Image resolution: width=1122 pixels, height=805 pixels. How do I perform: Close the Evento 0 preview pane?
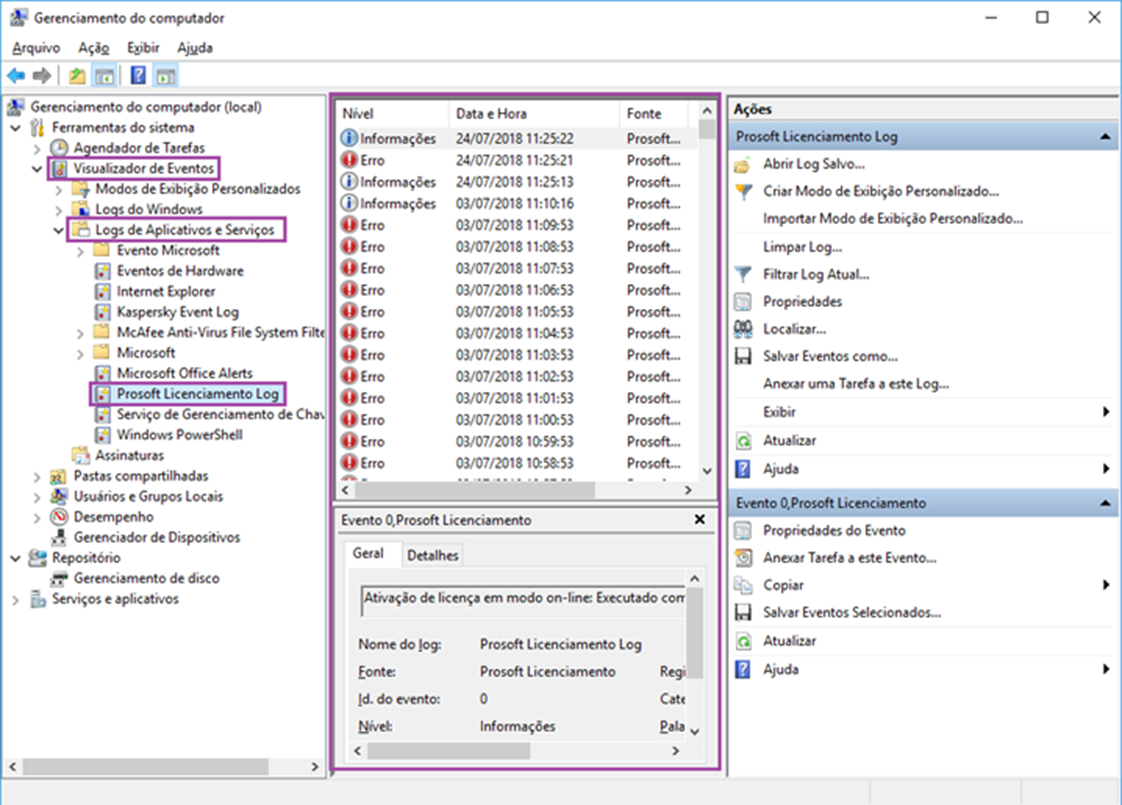click(700, 520)
